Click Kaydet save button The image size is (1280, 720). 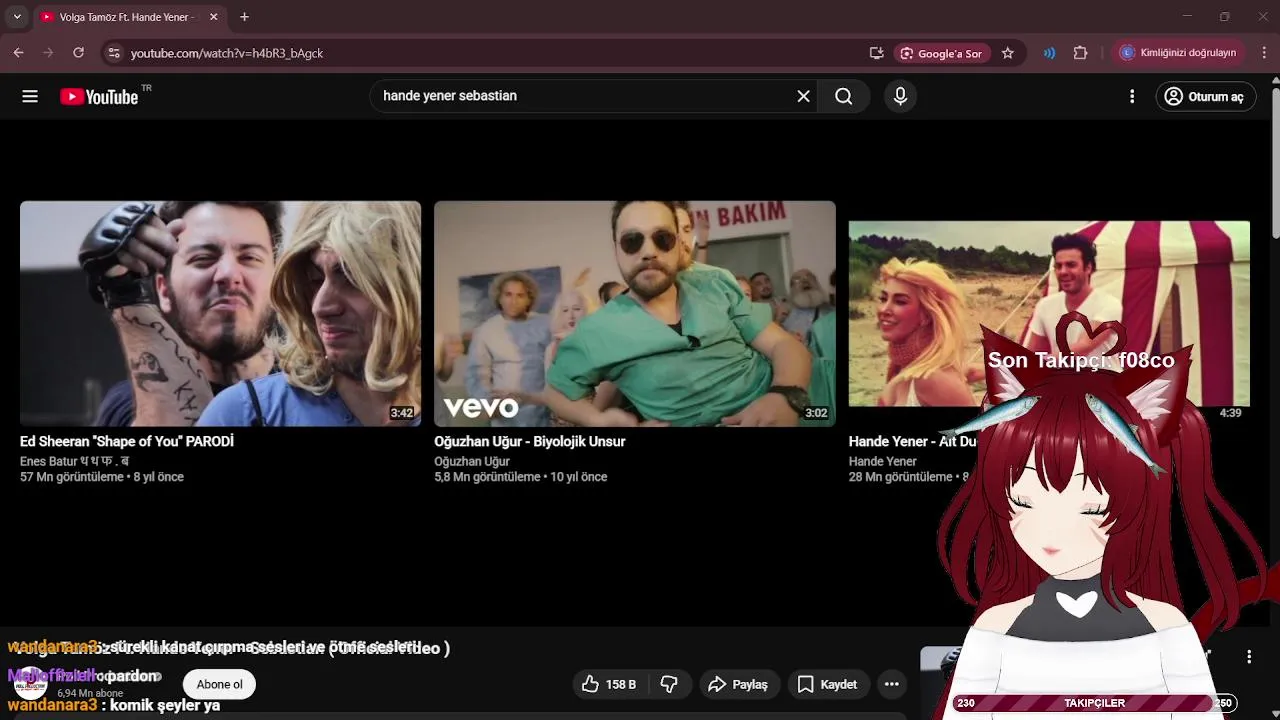click(x=828, y=684)
